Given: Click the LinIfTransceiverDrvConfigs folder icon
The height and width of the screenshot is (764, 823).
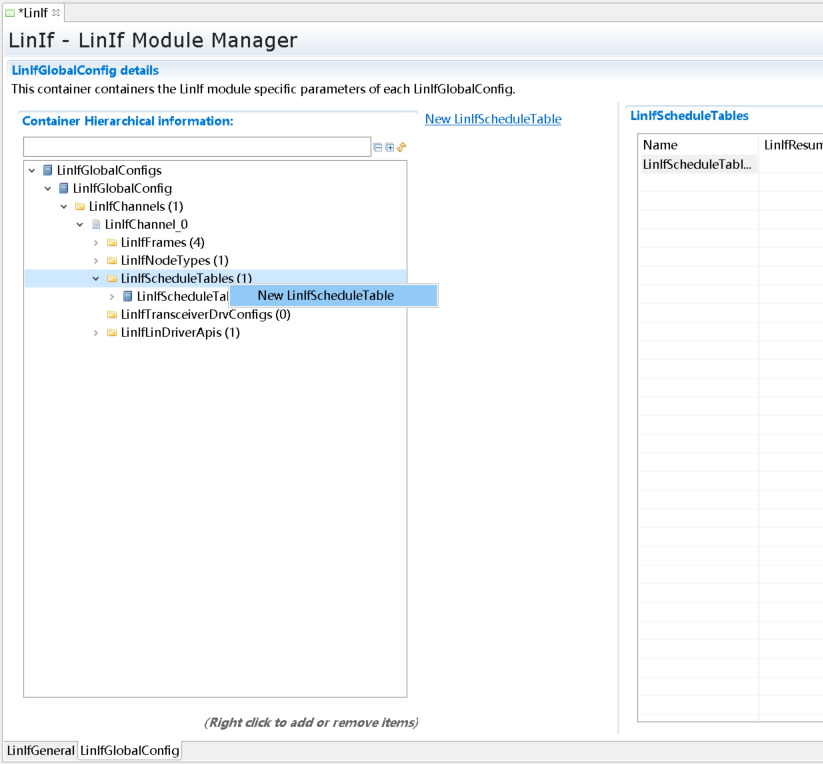Looking at the screenshot, I should 112,315.
